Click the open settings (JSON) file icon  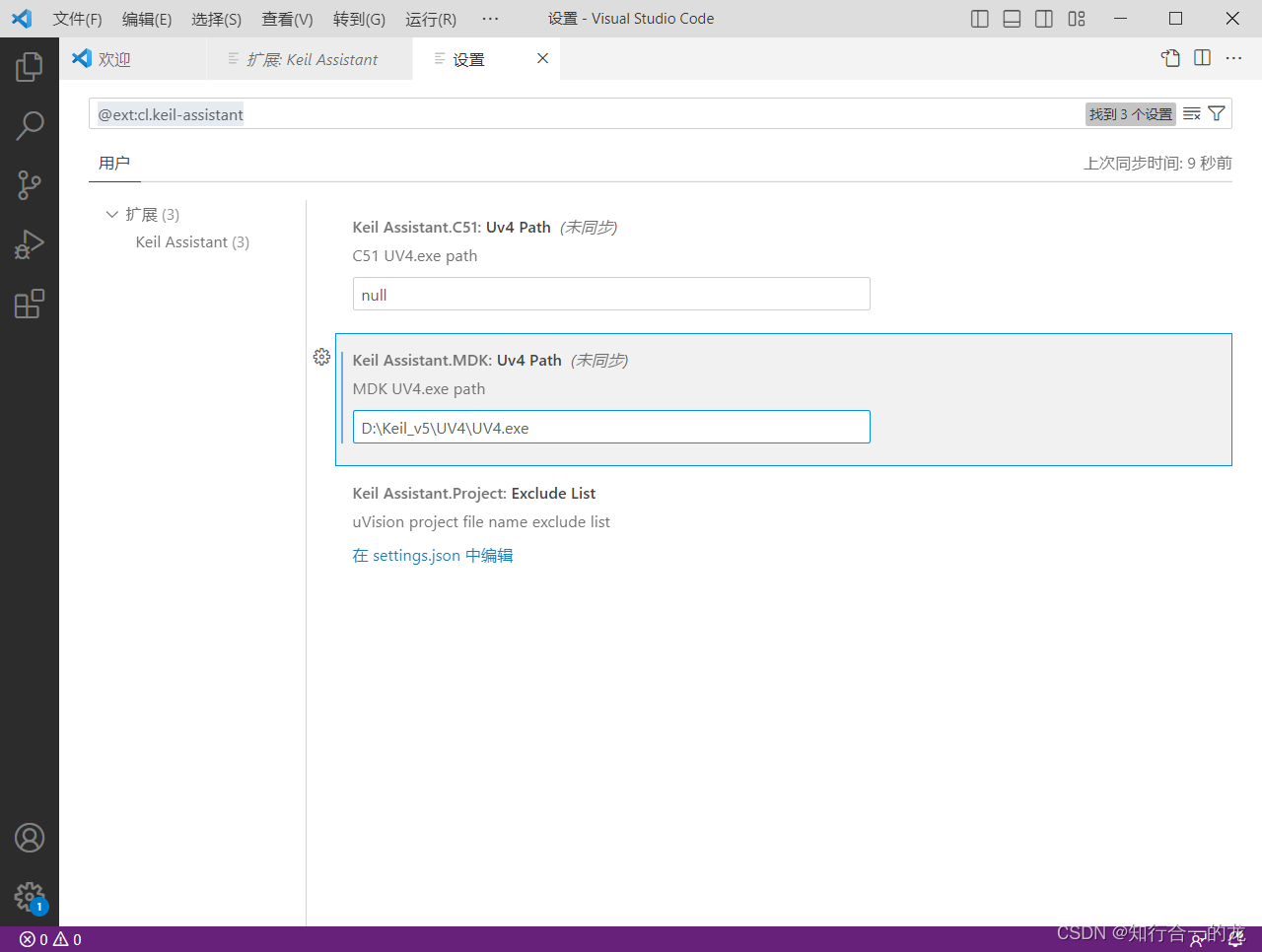point(1170,58)
